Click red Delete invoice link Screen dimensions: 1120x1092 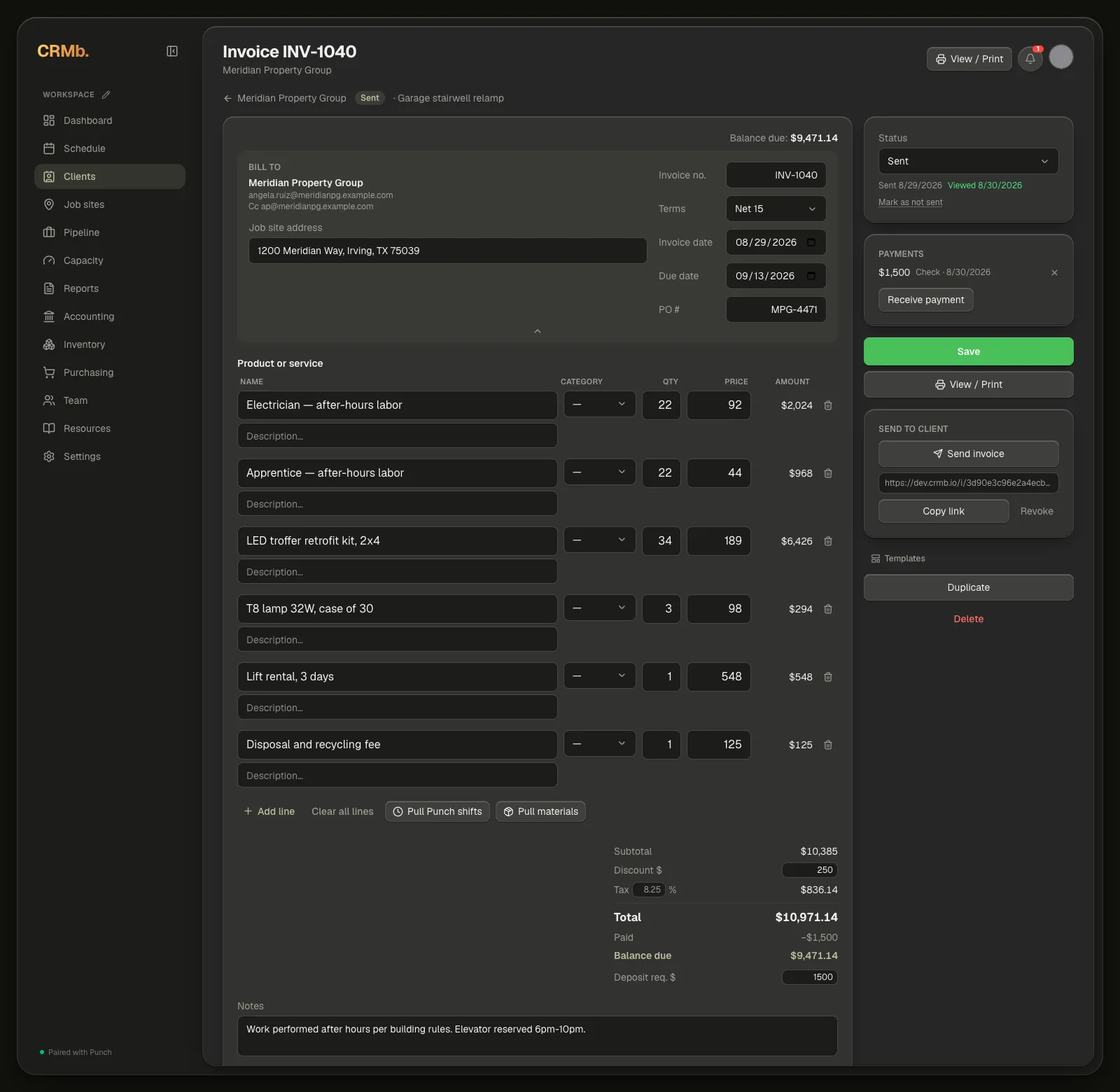[969, 619]
